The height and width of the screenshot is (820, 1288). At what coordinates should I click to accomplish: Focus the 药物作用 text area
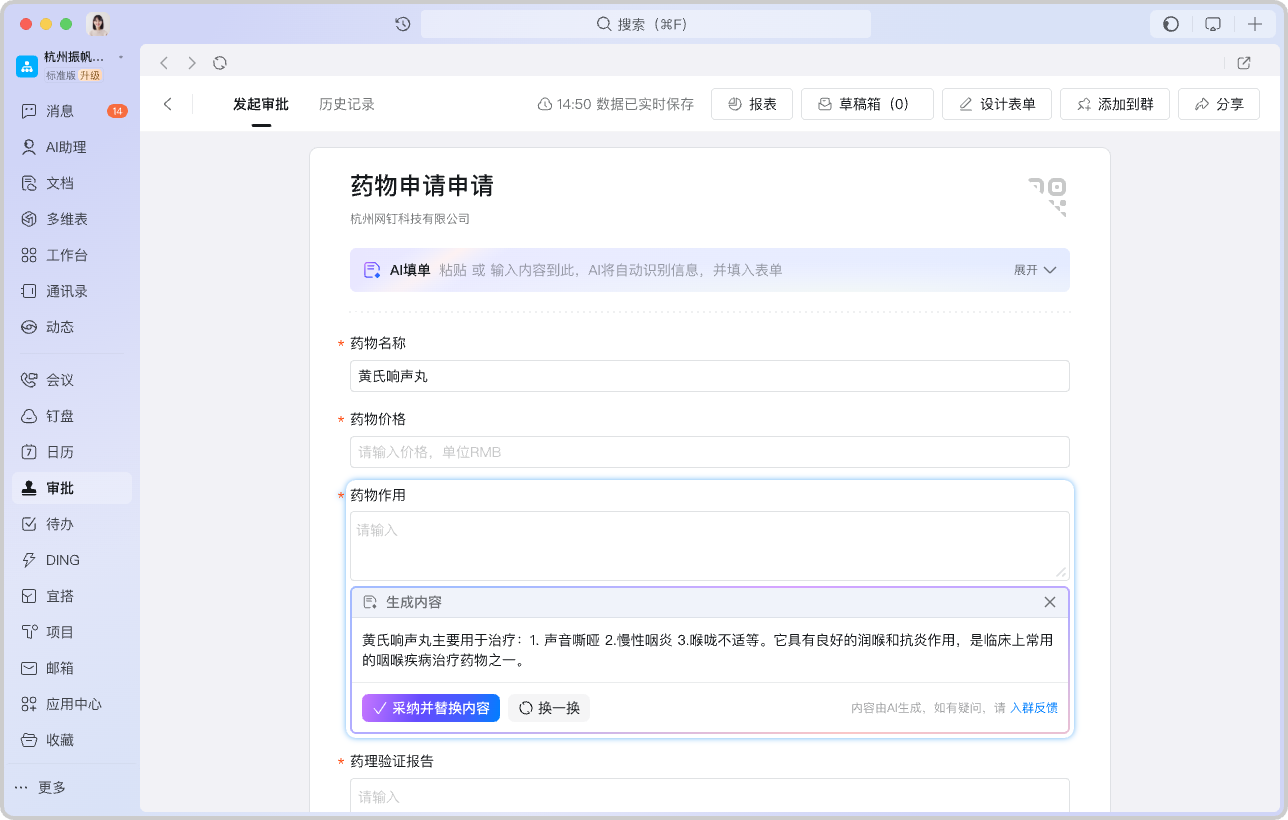tap(710, 546)
